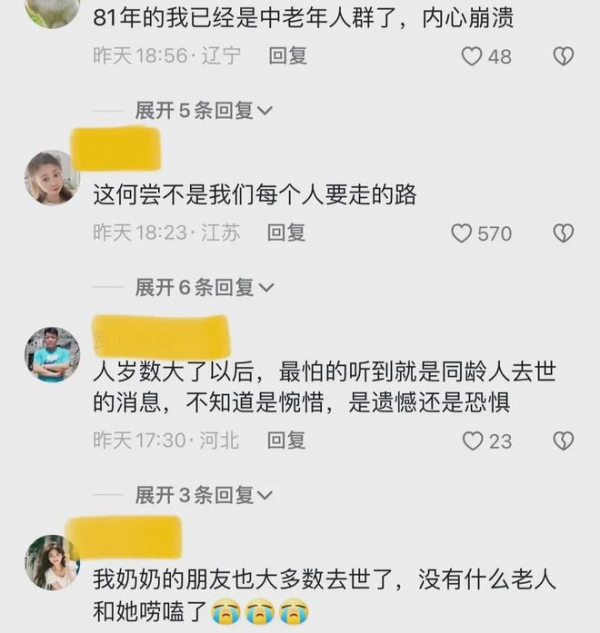600x633 pixels.
Task: Expand 展开3条回复 replies
Action: (x=204, y=495)
